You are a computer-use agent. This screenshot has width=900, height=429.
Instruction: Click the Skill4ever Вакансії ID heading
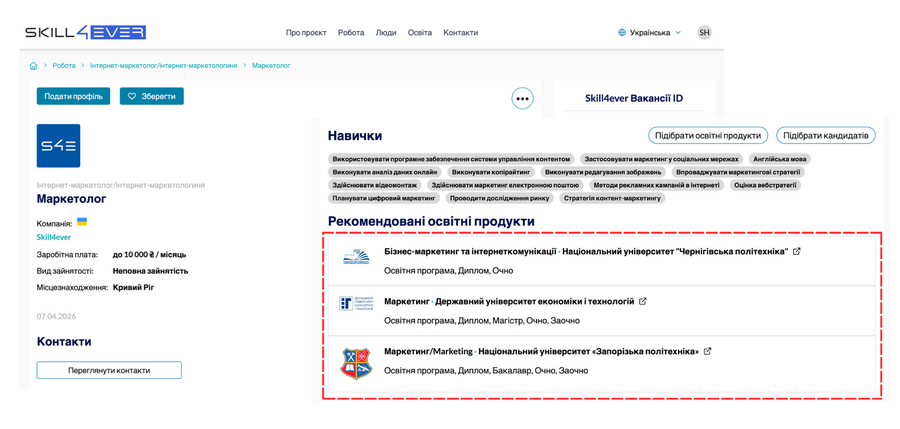[634, 98]
